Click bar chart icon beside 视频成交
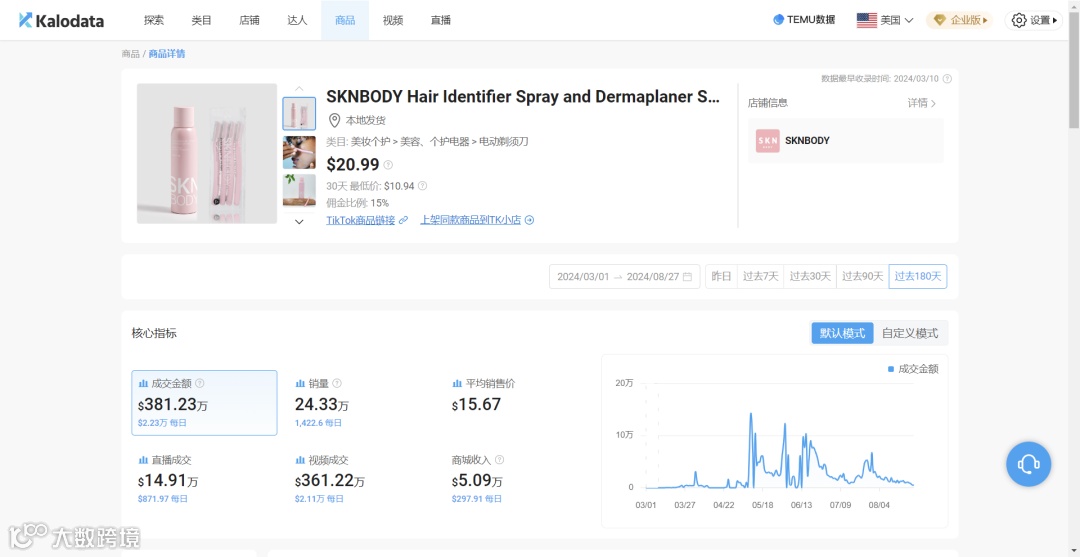Image resolution: width=1080 pixels, height=557 pixels. tap(300, 460)
